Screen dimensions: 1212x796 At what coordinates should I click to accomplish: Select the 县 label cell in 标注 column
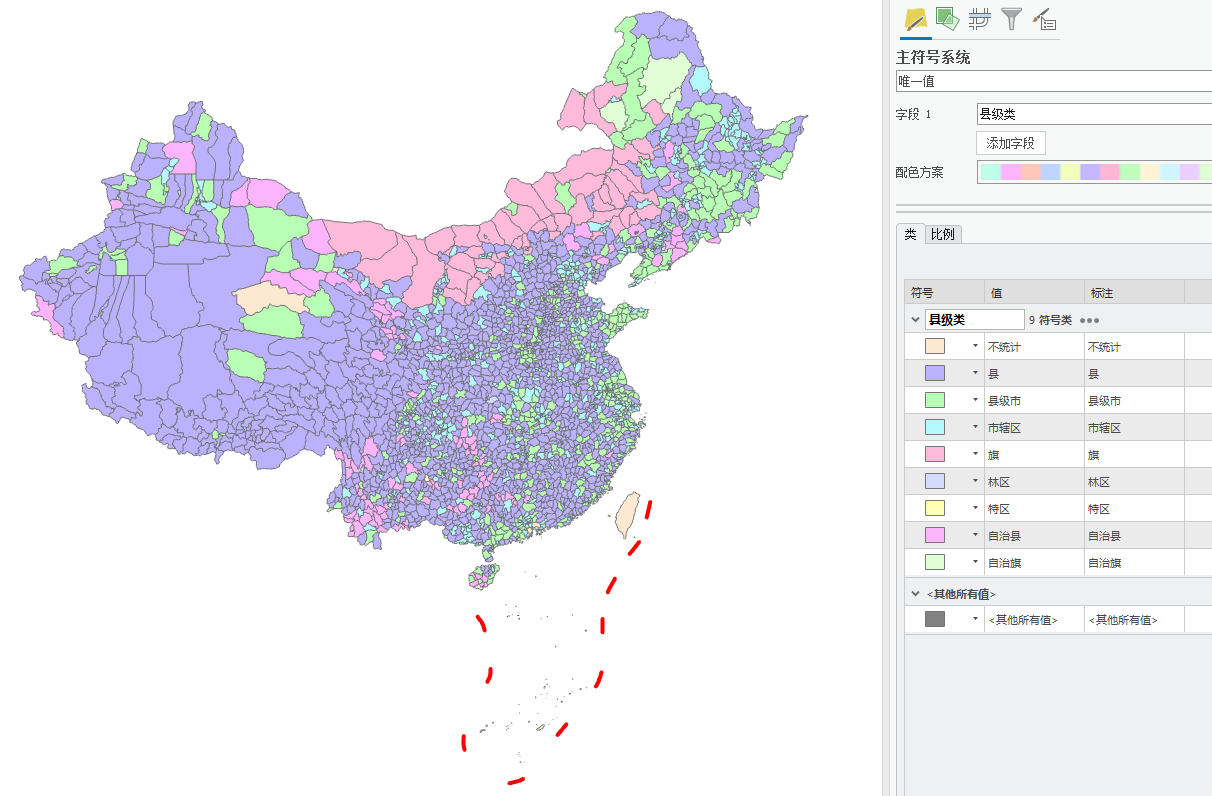[x=1134, y=374]
